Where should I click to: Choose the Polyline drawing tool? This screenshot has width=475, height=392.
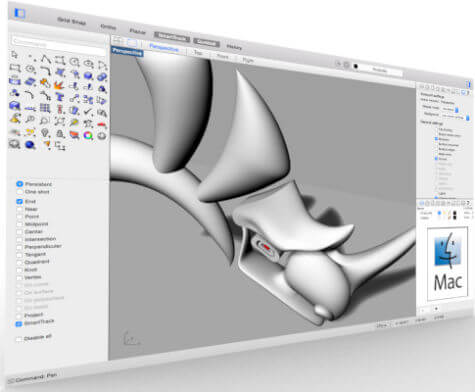pyautogui.click(x=45, y=59)
